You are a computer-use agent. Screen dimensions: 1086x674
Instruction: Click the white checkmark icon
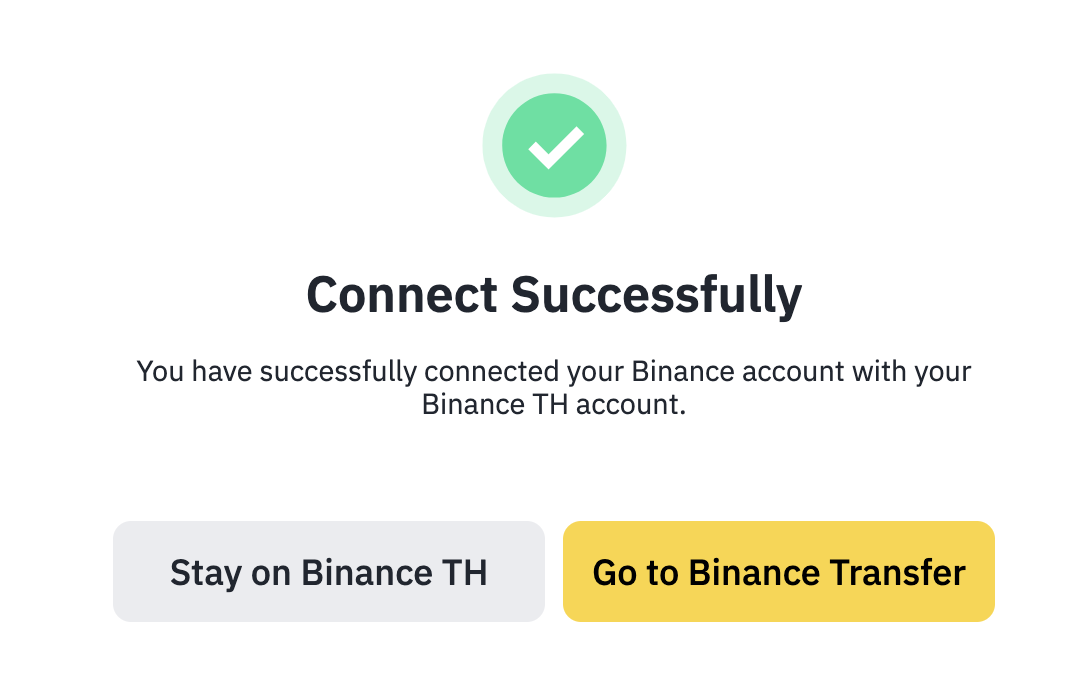[555, 147]
